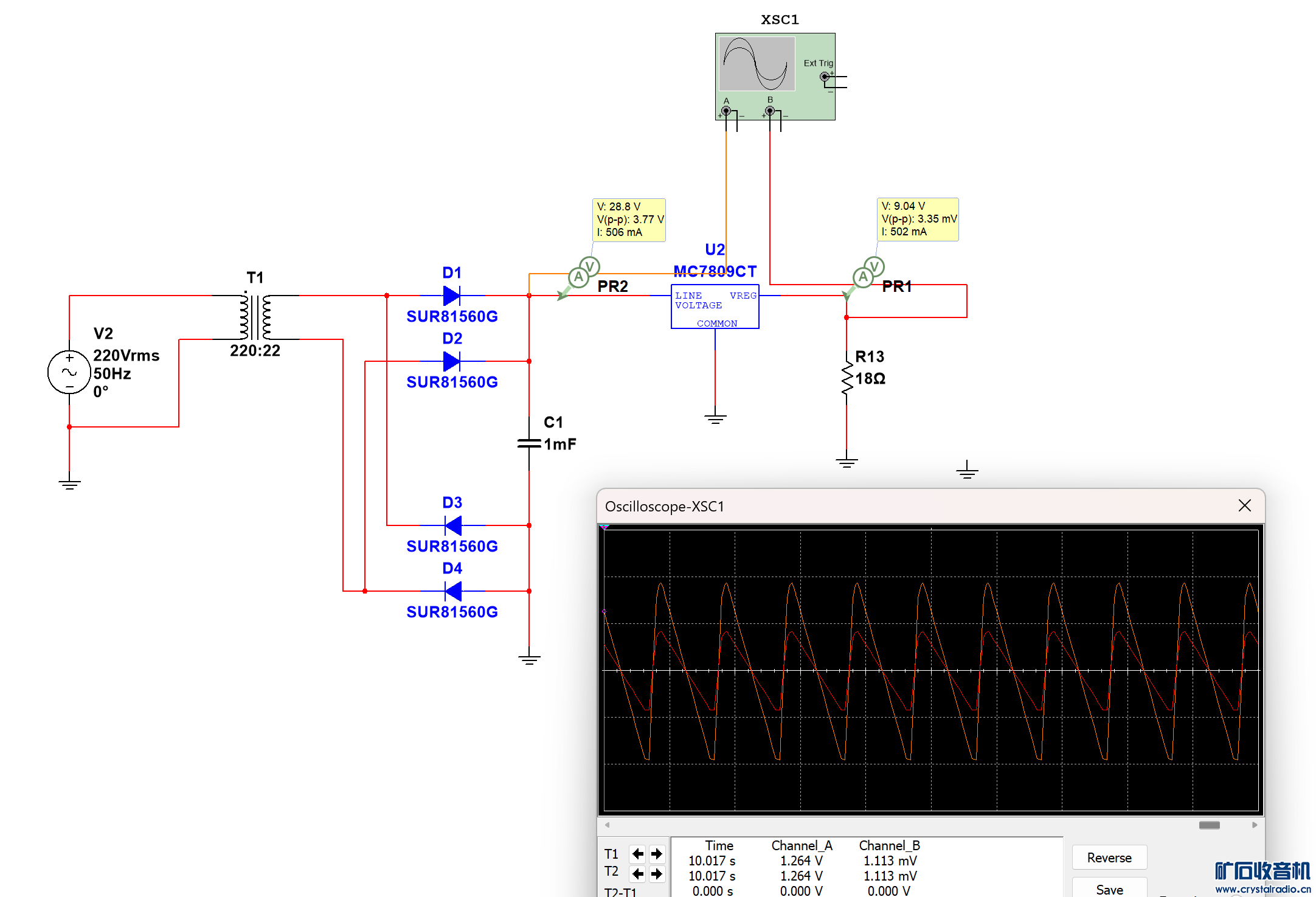Image resolution: width=1316 pixels, height=897 pixels.
Task: Click the 220Vrms source value label
Action: tap(126, 355)
